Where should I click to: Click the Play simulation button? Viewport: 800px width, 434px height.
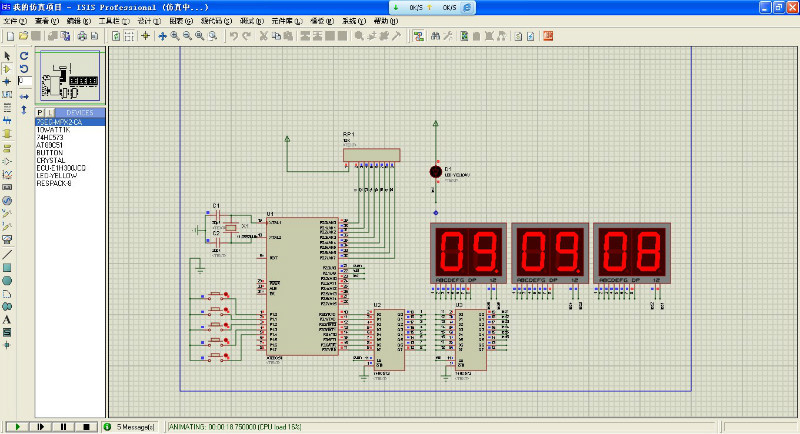17,426
